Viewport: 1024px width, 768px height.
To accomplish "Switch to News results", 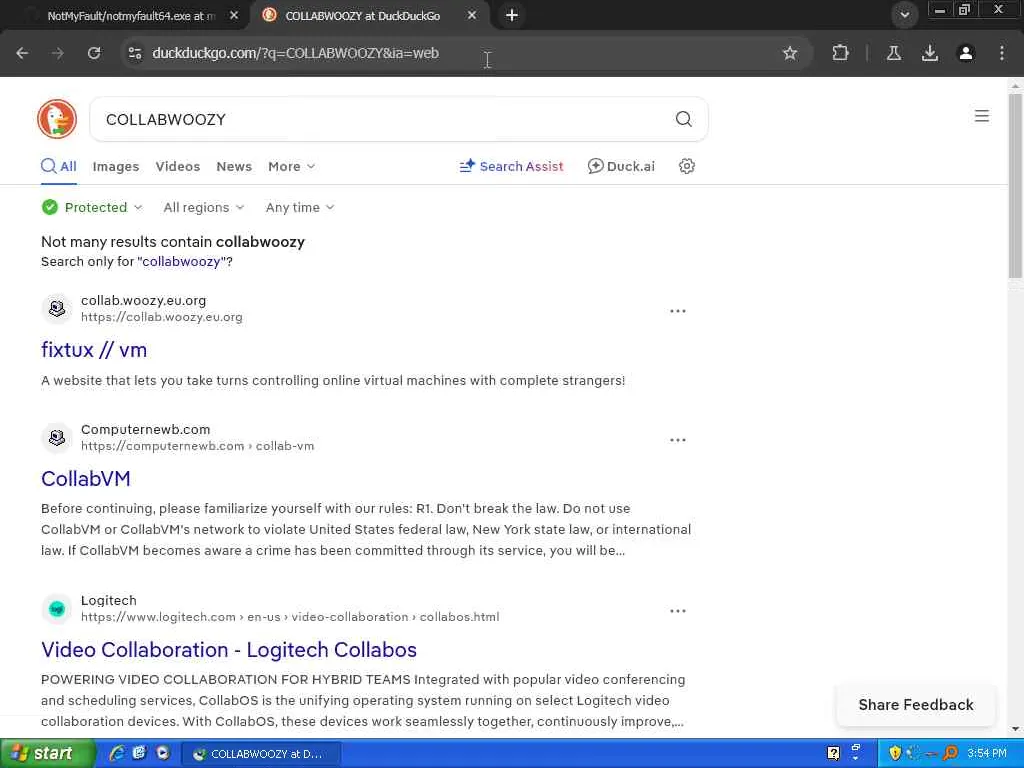I will 234,167.
